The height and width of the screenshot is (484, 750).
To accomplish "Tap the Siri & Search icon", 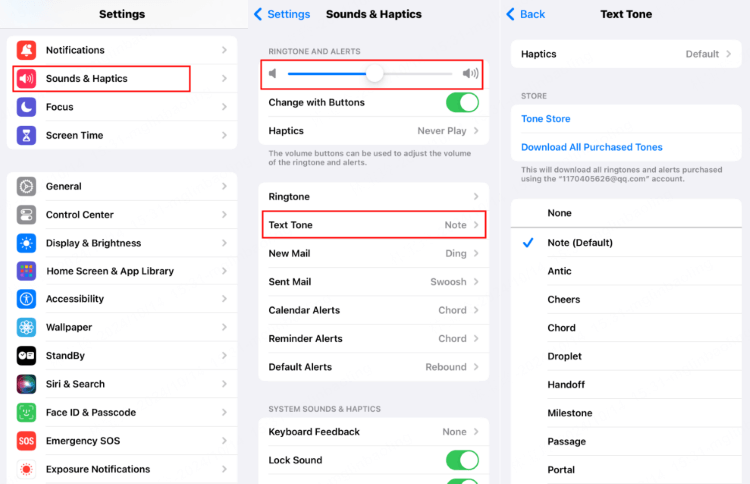I will pyautogui.click(x=27, y=384).
